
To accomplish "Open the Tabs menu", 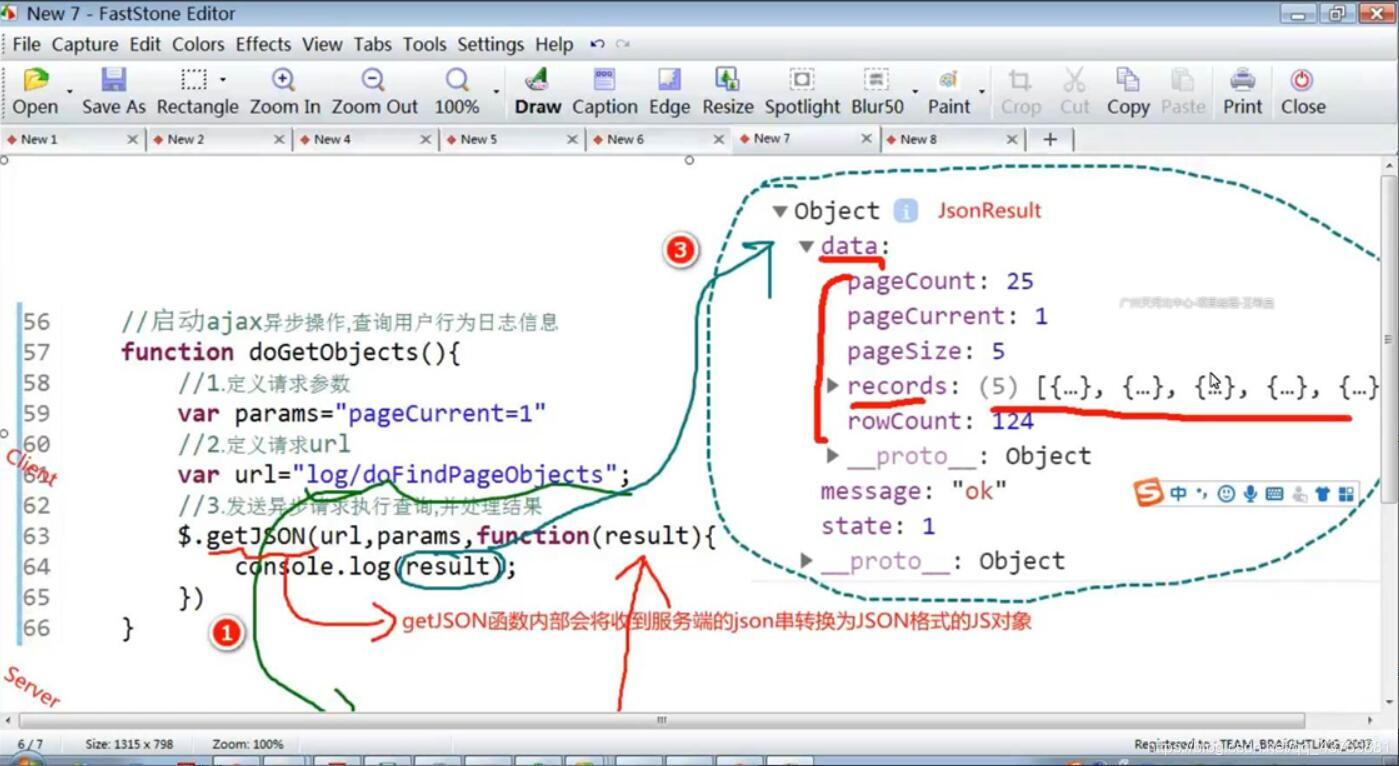I will [372, 44].
